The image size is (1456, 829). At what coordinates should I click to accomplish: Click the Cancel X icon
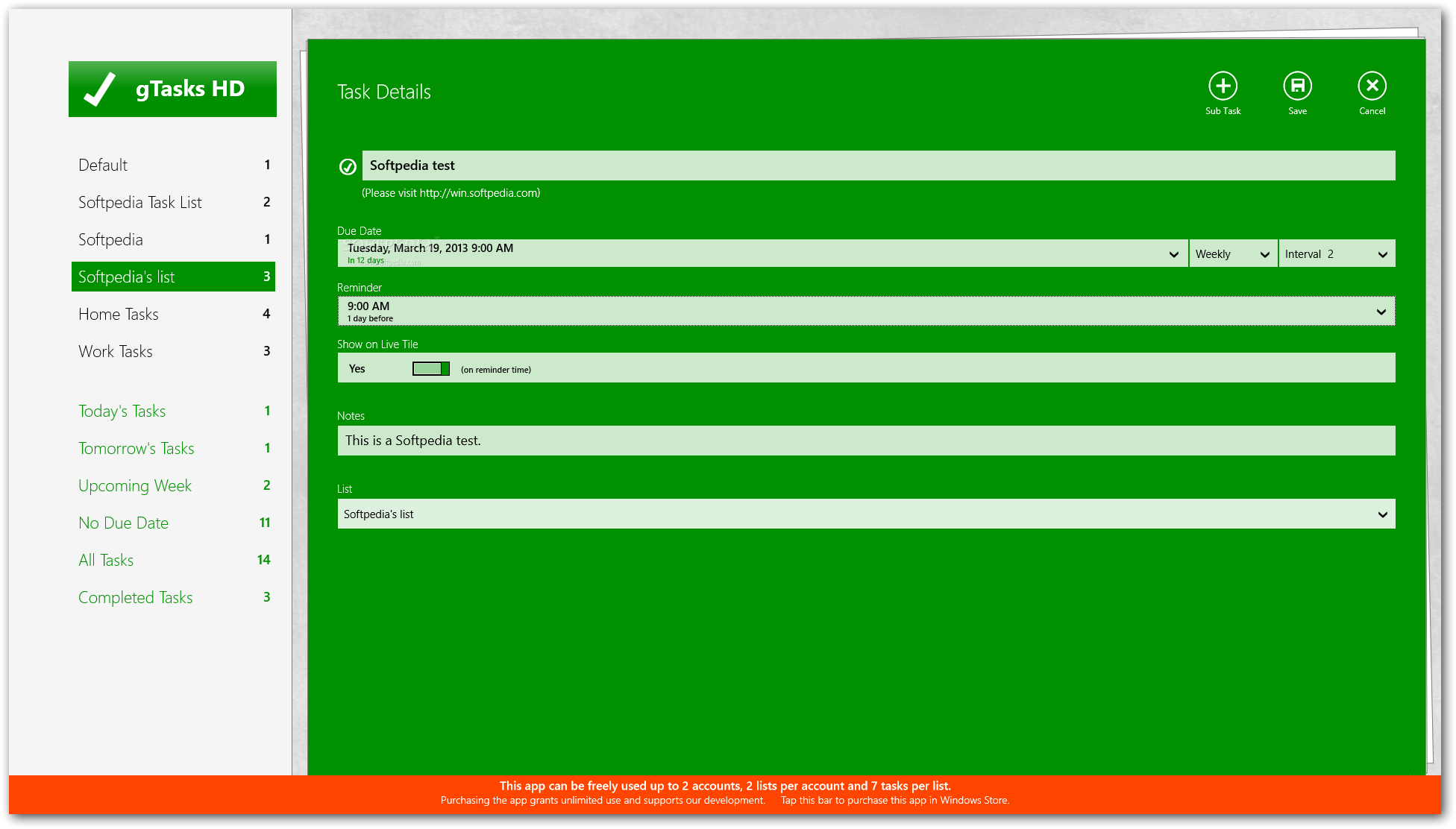click(1372, 86)
